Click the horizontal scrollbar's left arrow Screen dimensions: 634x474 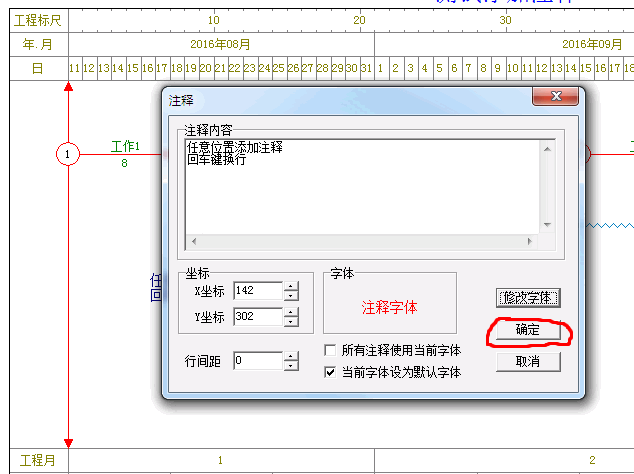pyautogui.click(x=193, y=241)
